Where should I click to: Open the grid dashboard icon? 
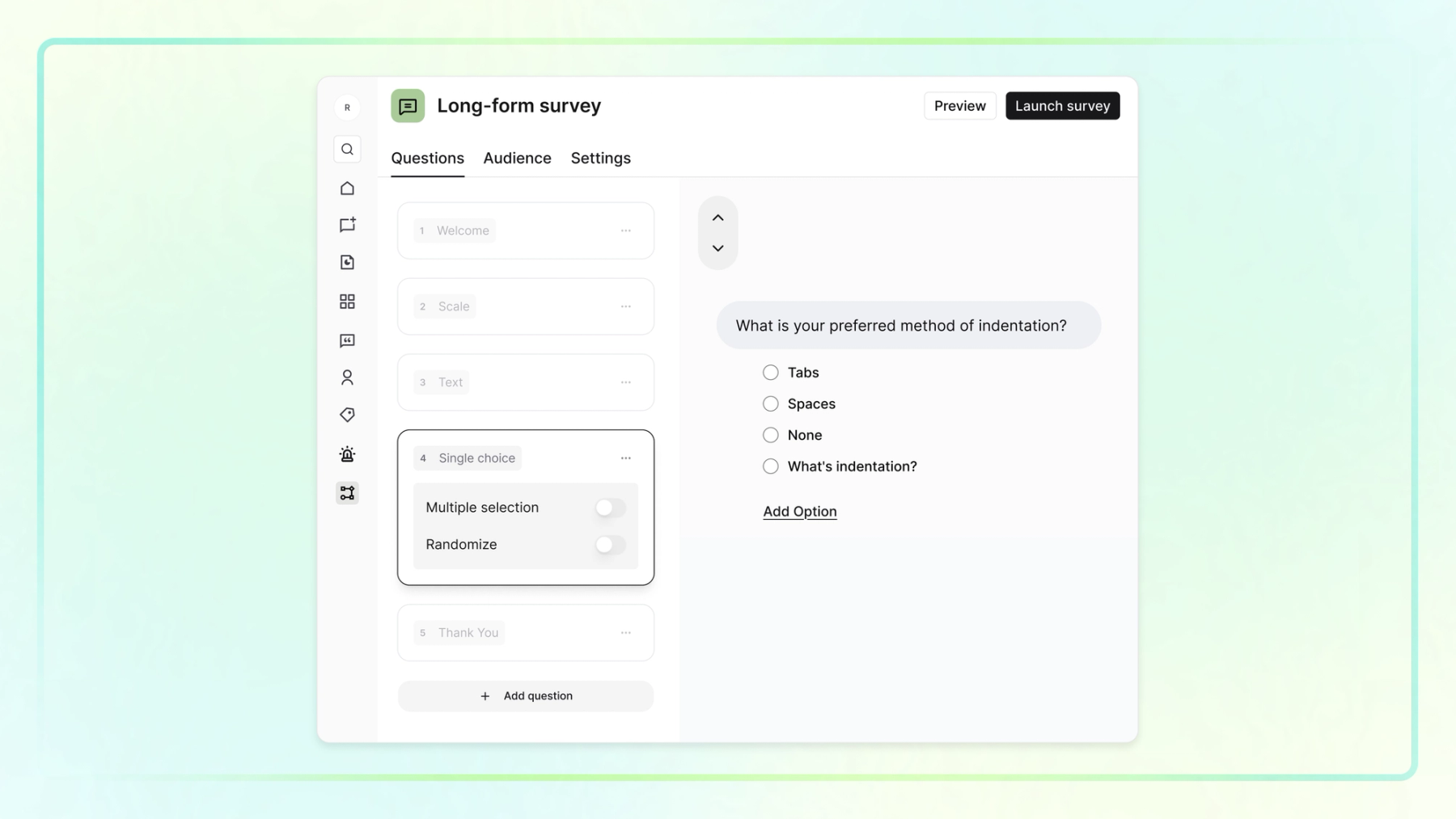click(347, 302)
